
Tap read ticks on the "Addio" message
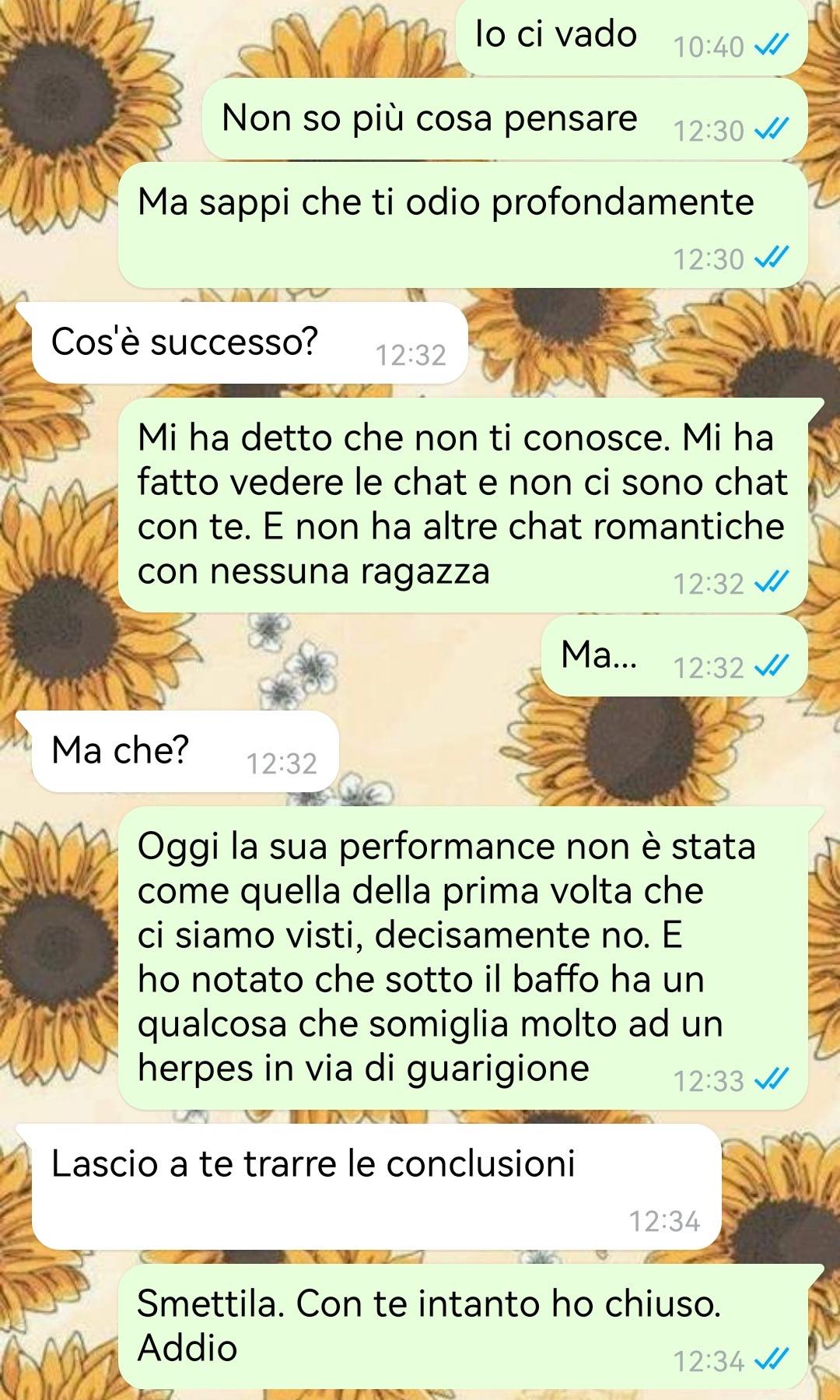click(772, 1360)
